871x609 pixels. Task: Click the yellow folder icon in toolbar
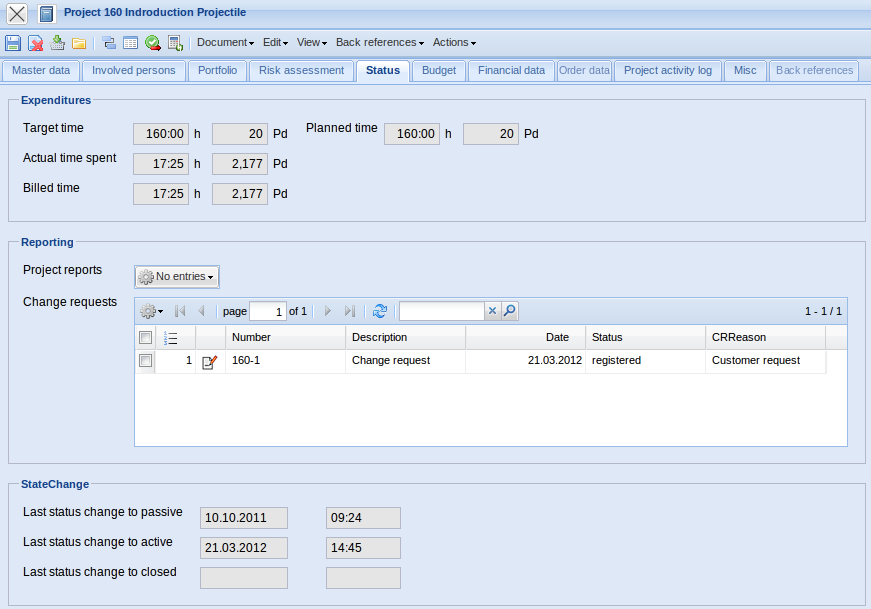(79, 43)
